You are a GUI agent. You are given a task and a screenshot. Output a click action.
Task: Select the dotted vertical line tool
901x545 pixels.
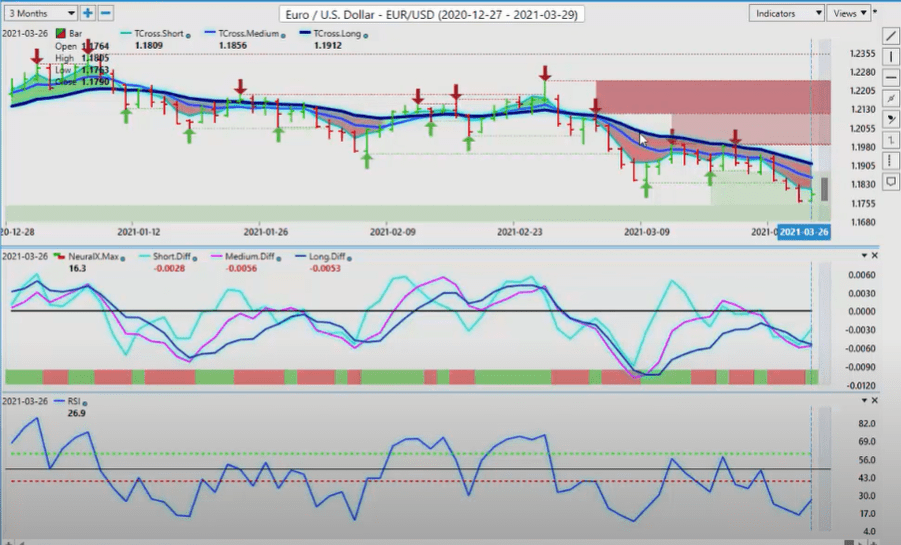891,160
